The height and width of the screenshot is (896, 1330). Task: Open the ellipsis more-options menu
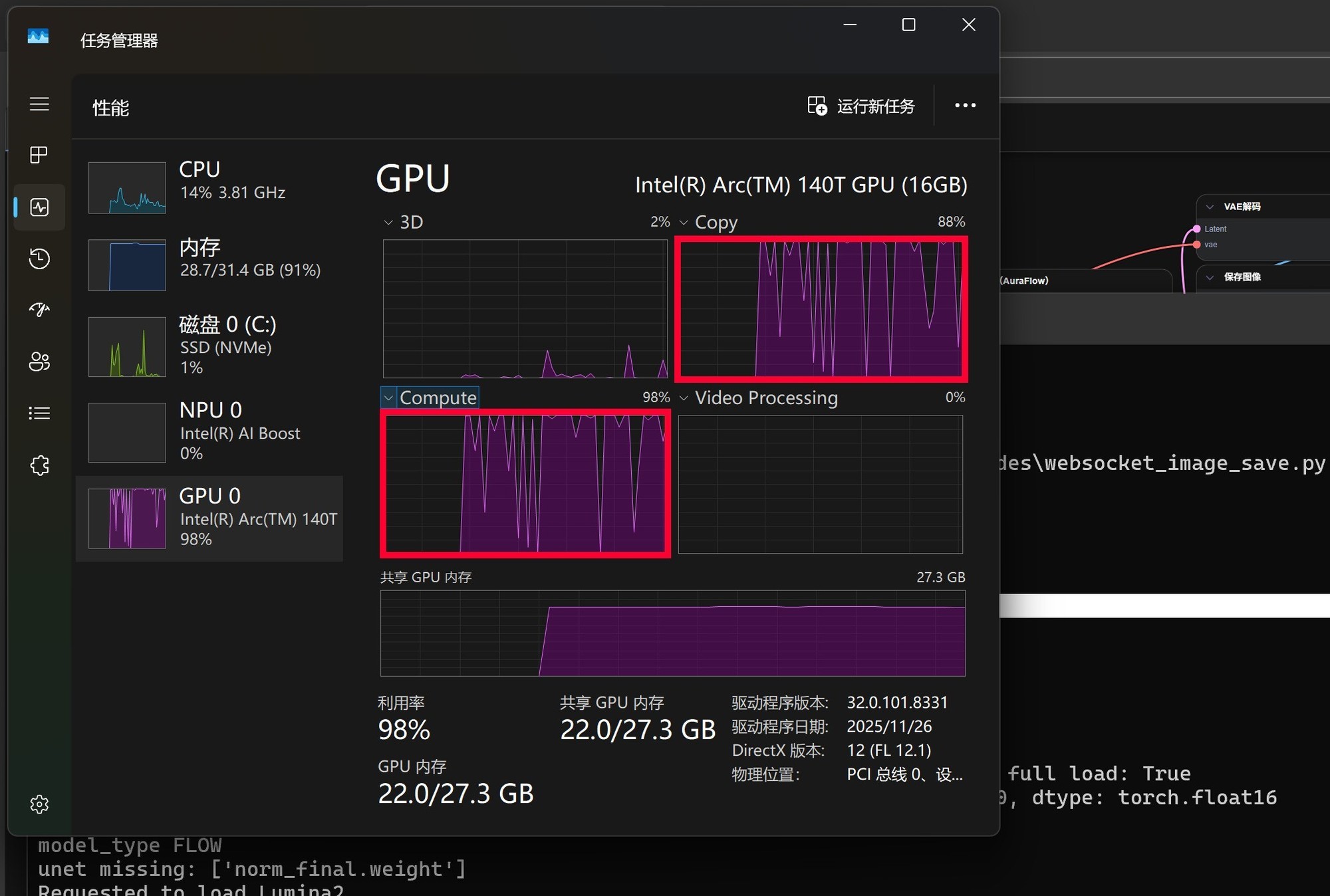[x=965, y=106]
